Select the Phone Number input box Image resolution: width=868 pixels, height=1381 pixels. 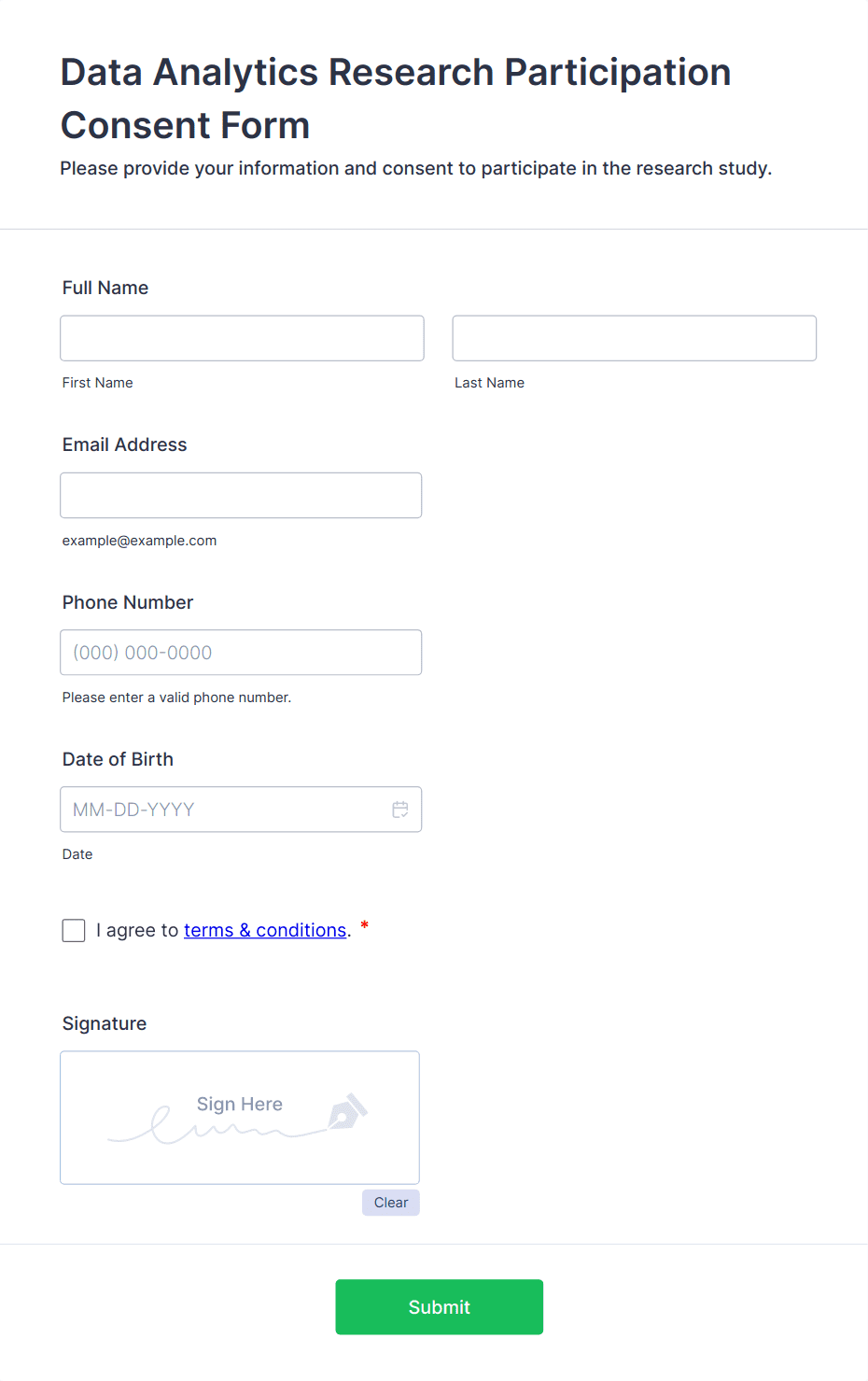pos(241,653)
